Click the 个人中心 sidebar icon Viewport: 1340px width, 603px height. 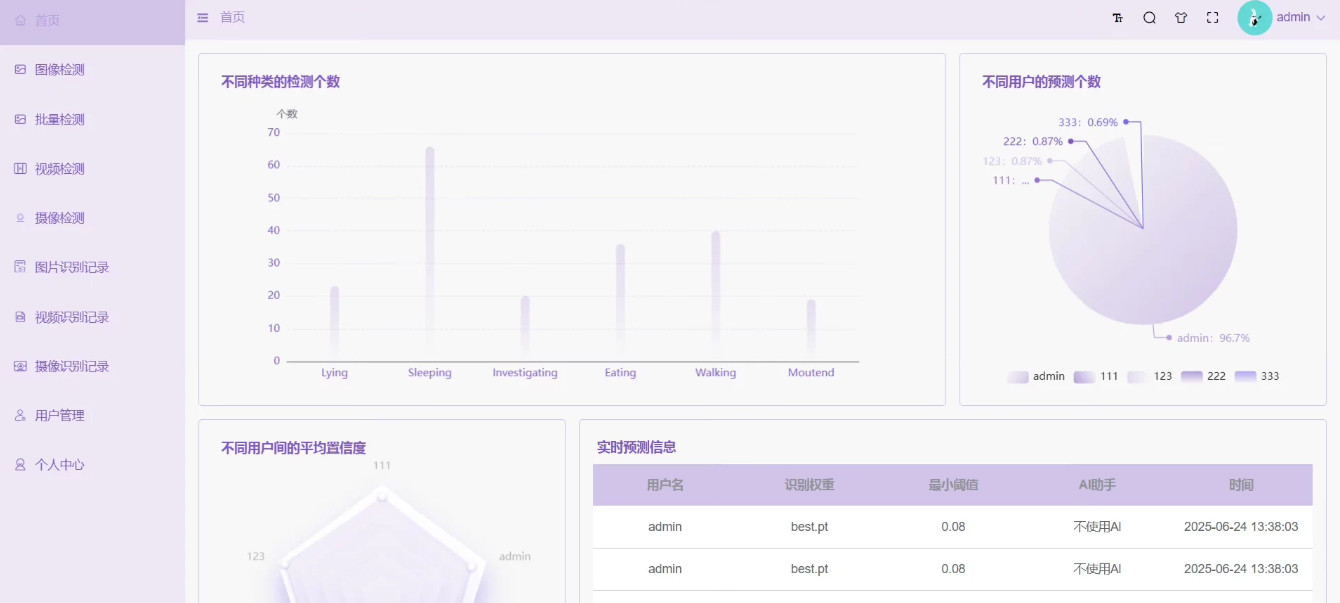(x=20, y=465)
